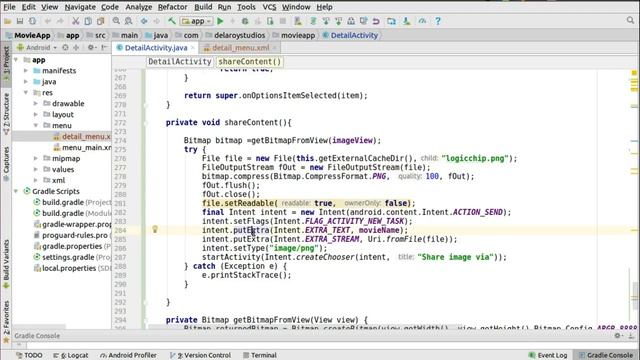Click the Copy toolbar icon

(88, 21)
